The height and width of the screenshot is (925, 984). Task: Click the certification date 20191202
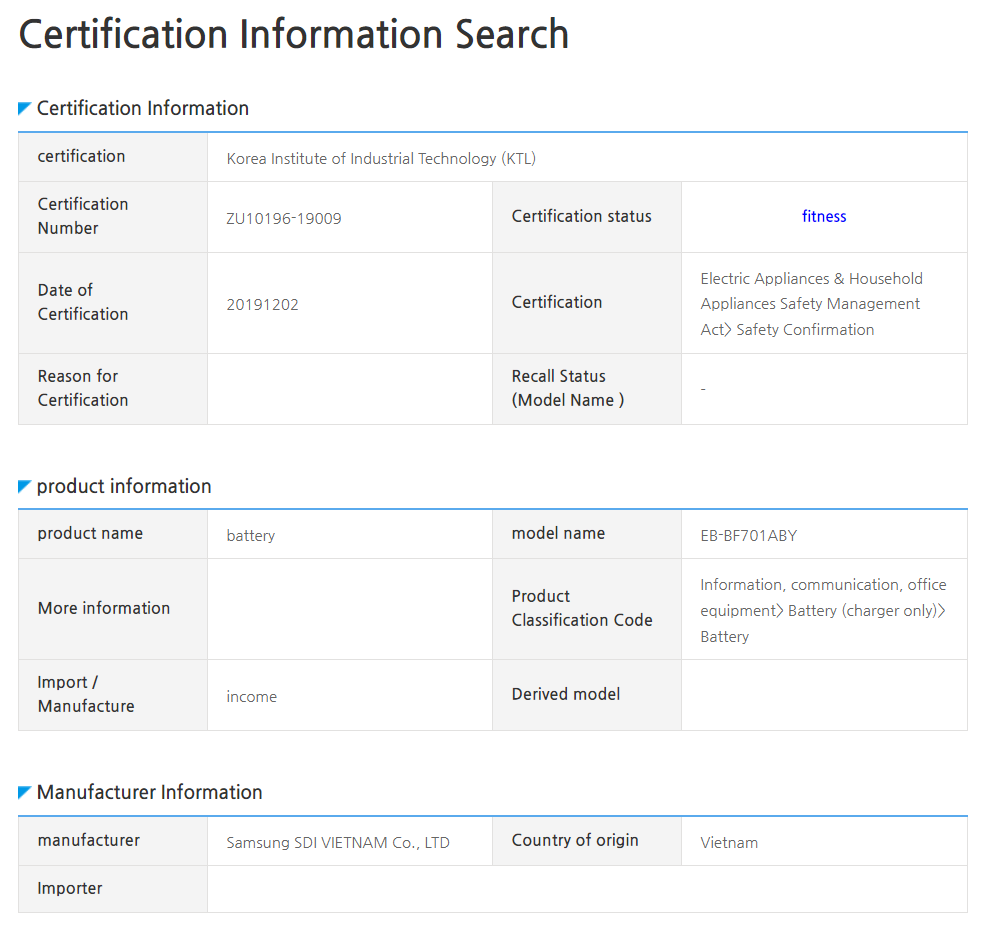pyautogui.click(x=262, y=304)
